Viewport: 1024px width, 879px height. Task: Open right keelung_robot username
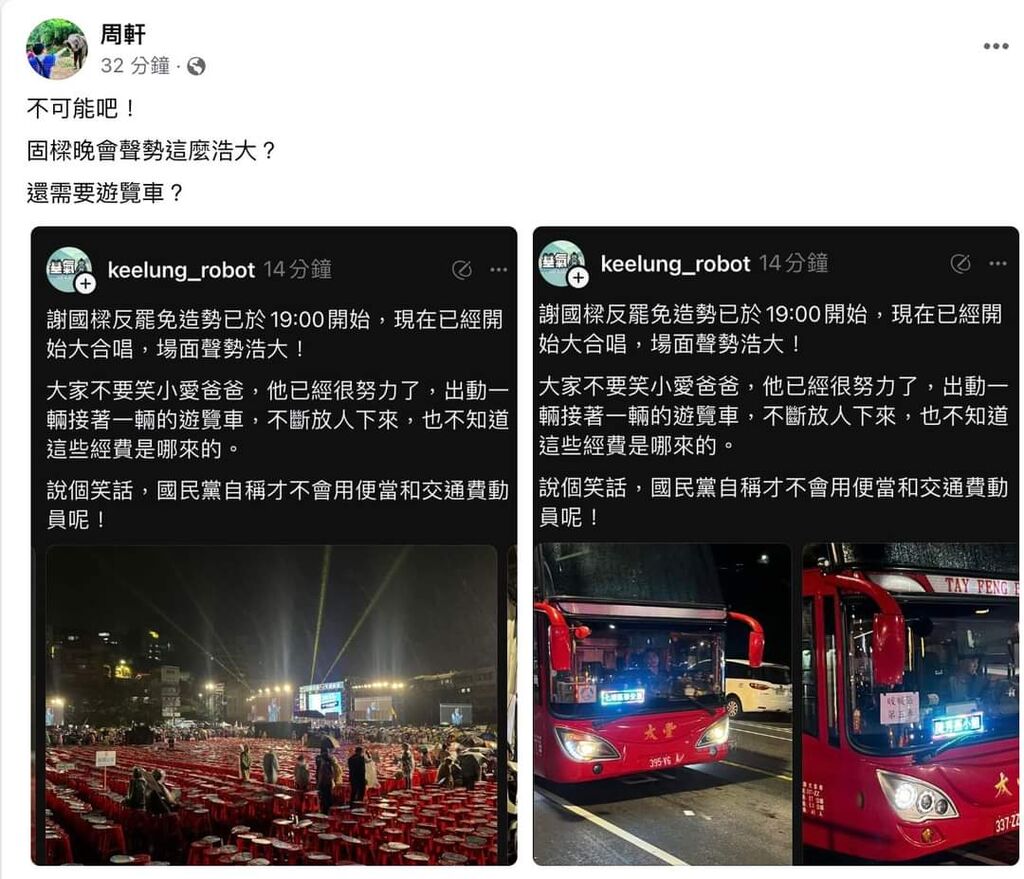[675, 264]
